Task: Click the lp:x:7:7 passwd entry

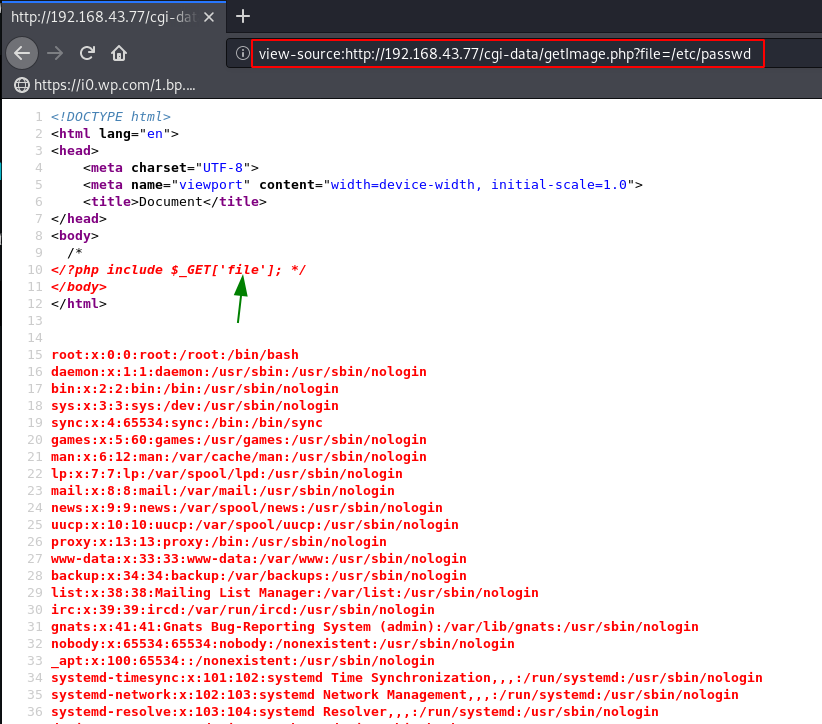Action: [x=226, y=474]
